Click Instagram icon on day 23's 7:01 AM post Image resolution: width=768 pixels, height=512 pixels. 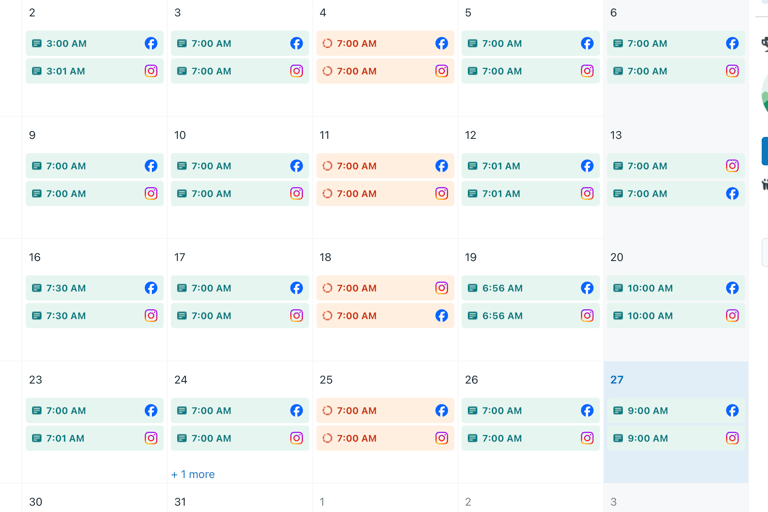tap(151, 438)
